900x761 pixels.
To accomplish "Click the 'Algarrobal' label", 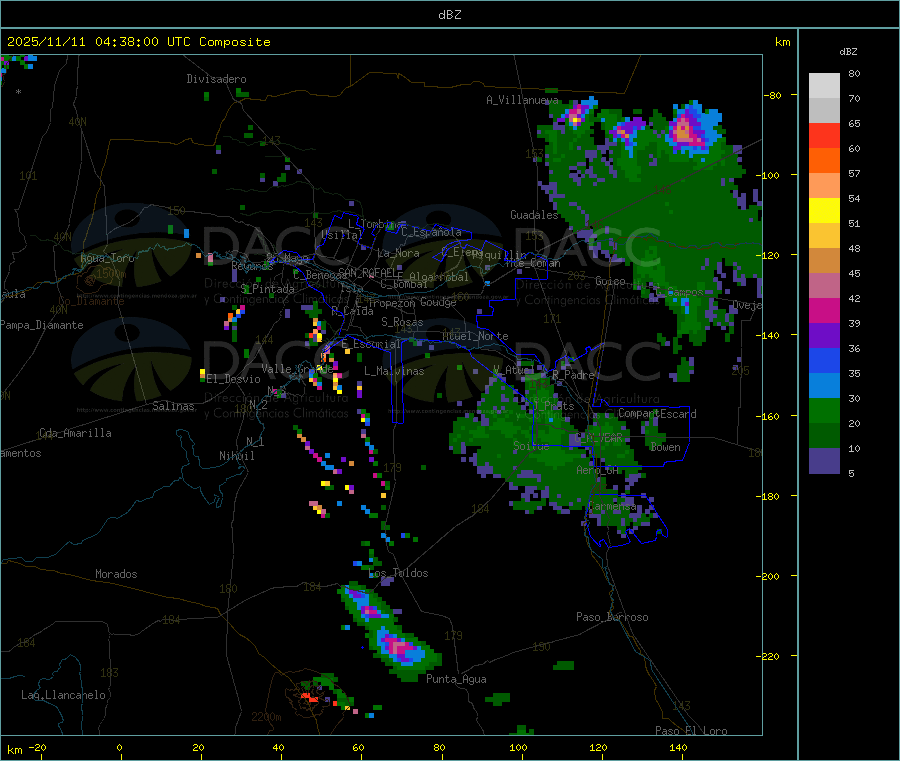I will (x=439, y=277).
